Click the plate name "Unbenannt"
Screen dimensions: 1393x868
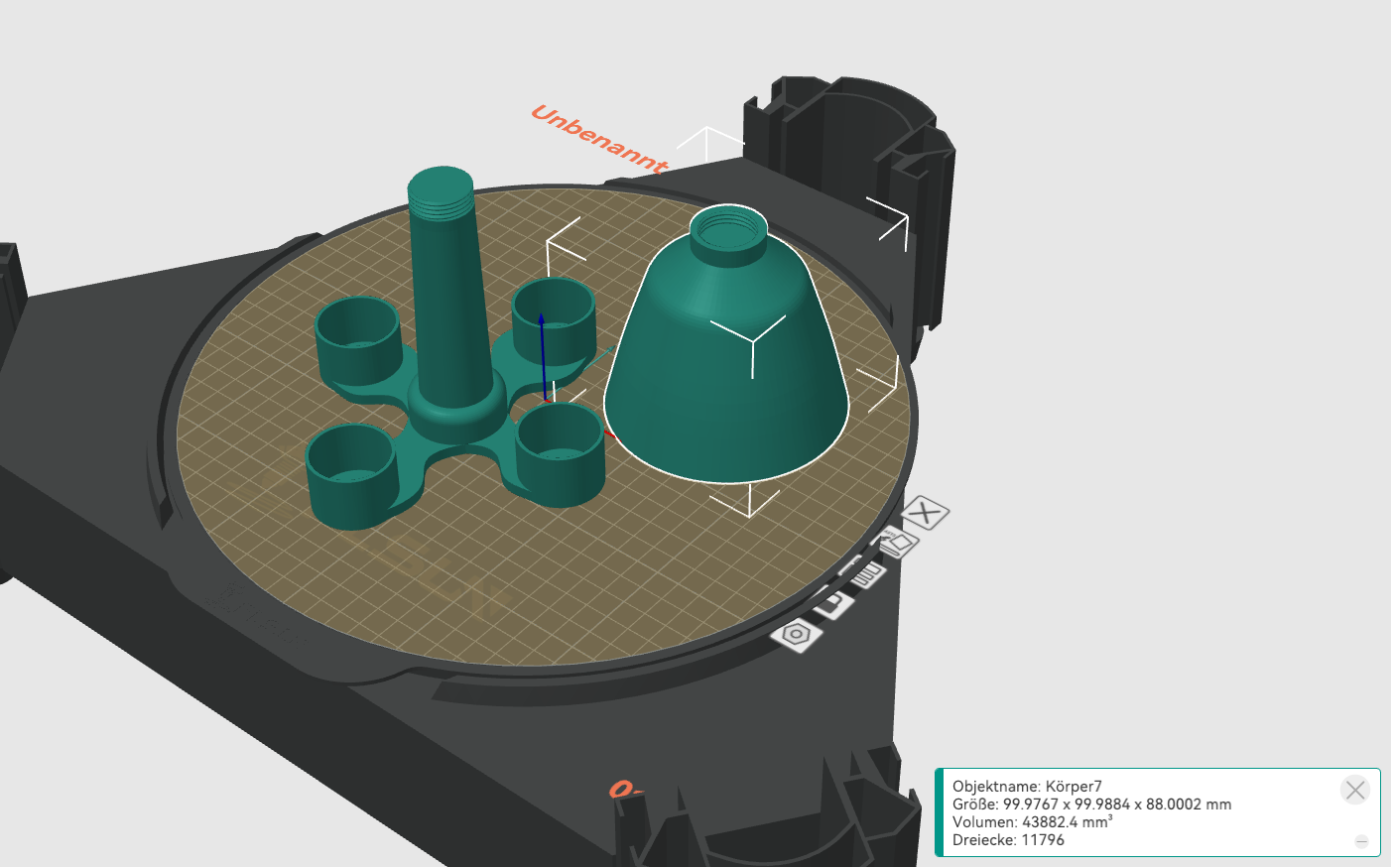point(599,139)
